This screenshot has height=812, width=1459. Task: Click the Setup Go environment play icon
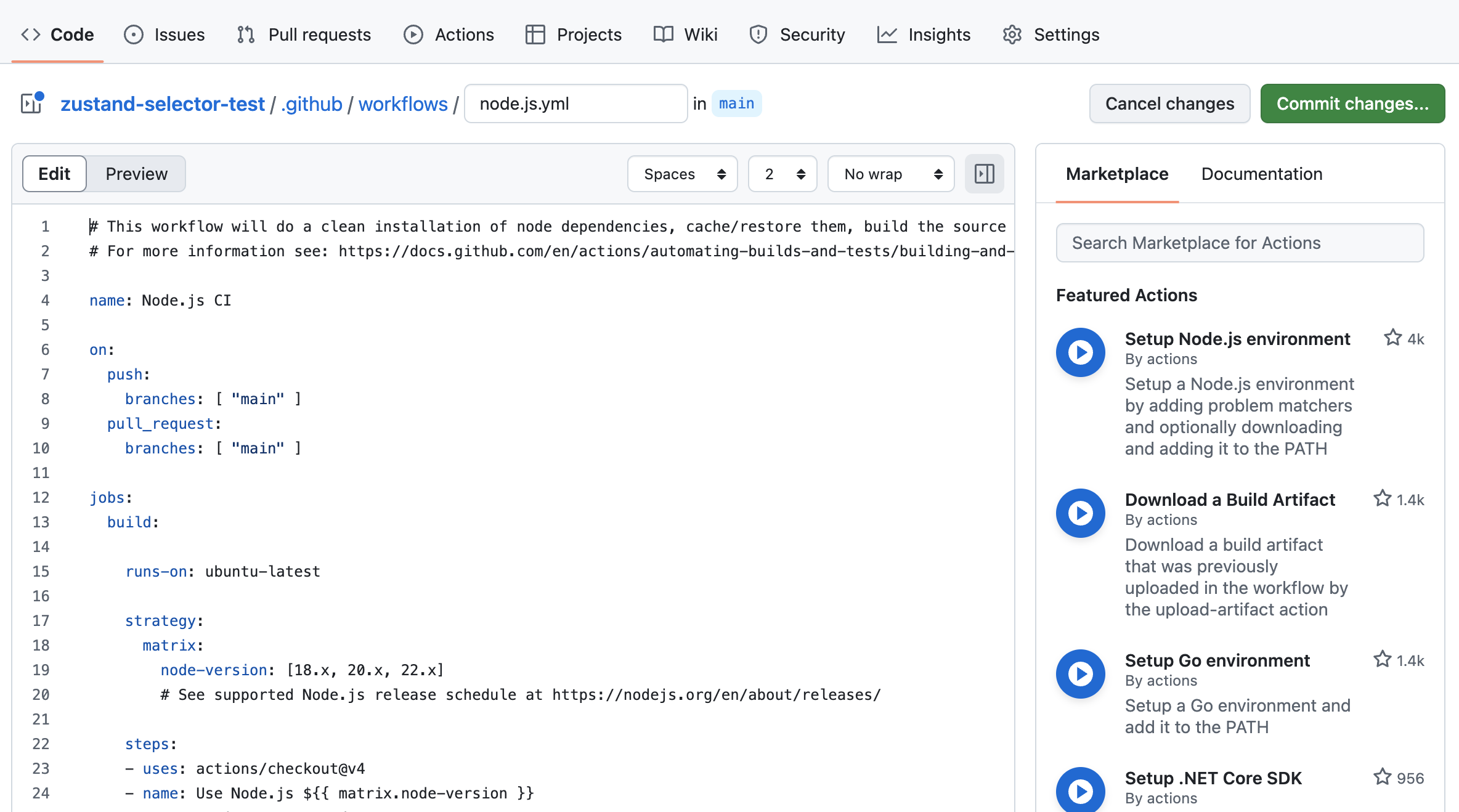point(1080,674)
